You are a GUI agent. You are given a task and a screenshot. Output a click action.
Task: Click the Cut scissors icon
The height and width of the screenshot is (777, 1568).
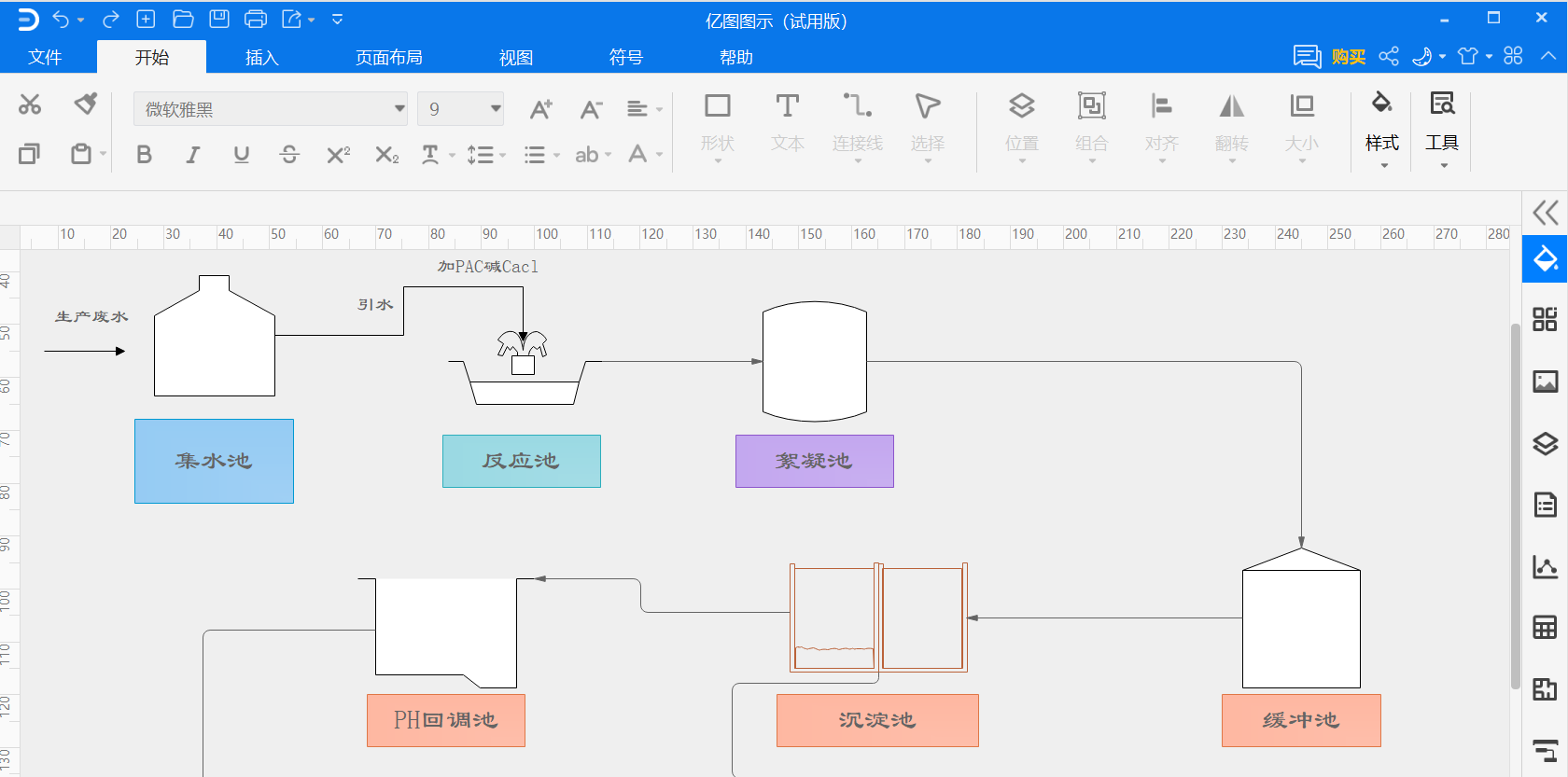pyautogui.click(x=30, y=104)
